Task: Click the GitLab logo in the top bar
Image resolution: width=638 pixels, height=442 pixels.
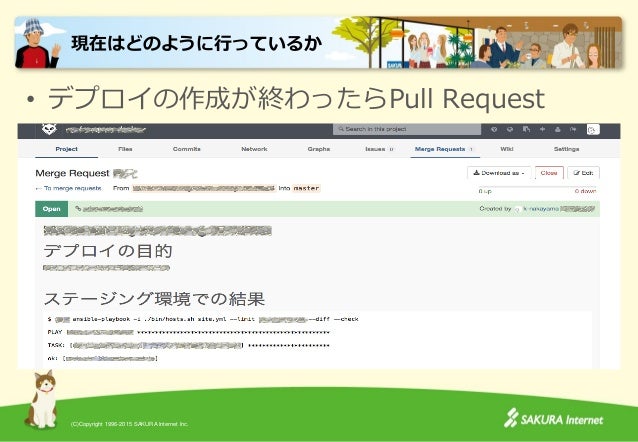Action: pyautogui.click(x=49, y=130)
